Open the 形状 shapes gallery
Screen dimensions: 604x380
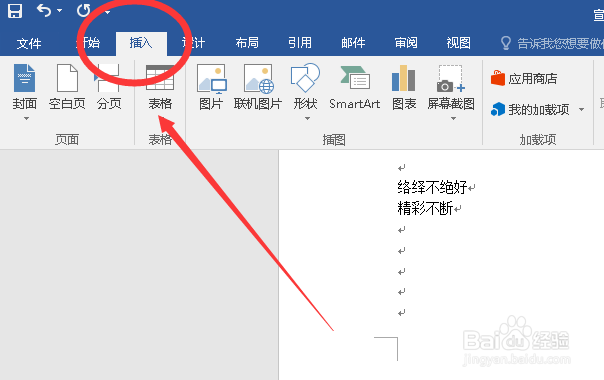(305, 87)
